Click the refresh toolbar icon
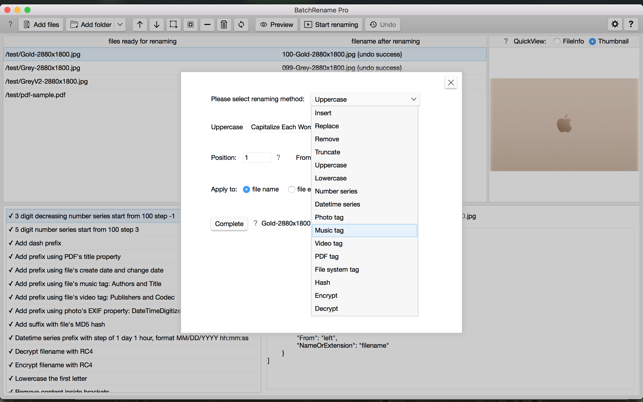 241,25
